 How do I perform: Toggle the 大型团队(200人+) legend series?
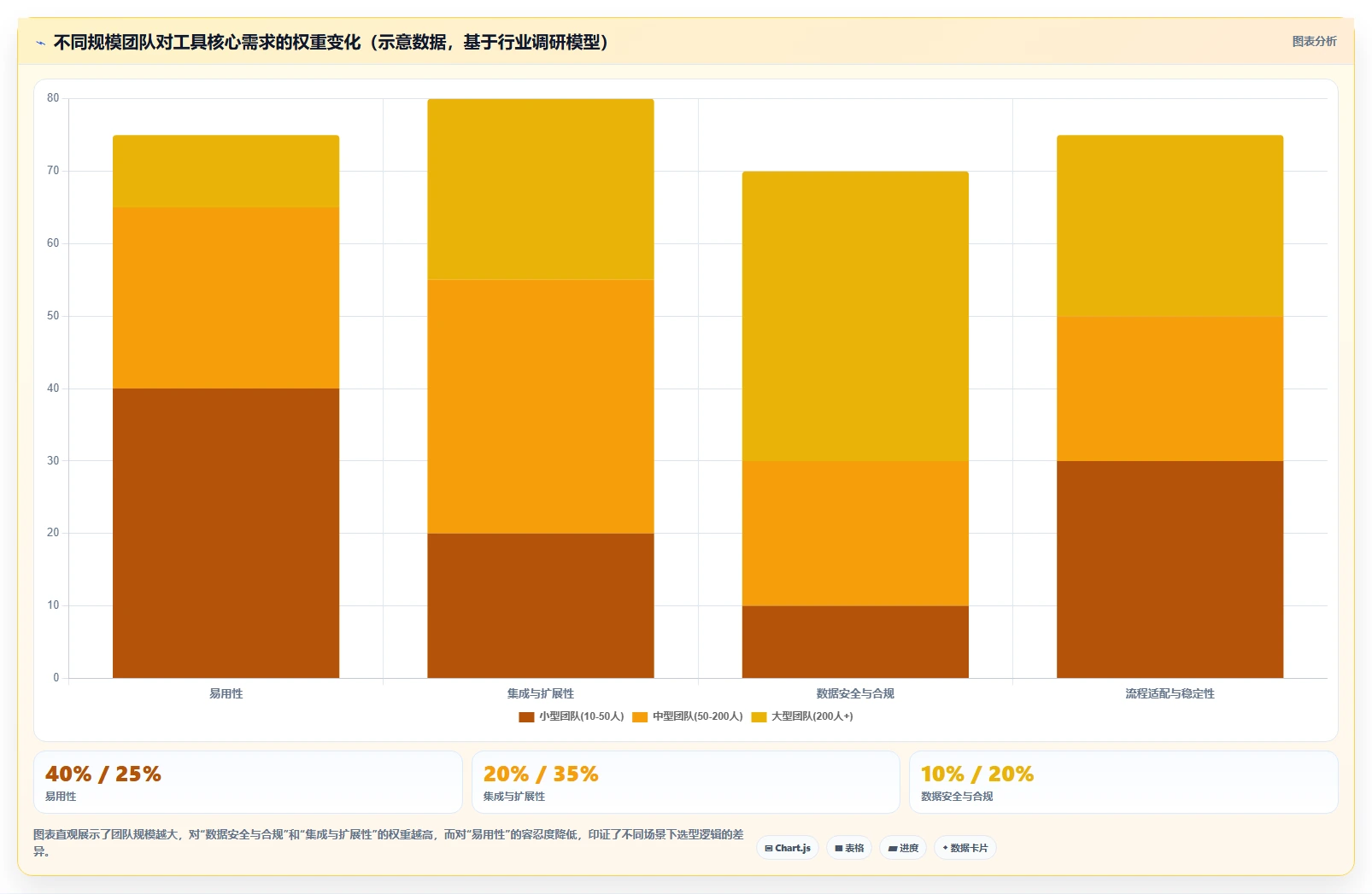[802, 716]
